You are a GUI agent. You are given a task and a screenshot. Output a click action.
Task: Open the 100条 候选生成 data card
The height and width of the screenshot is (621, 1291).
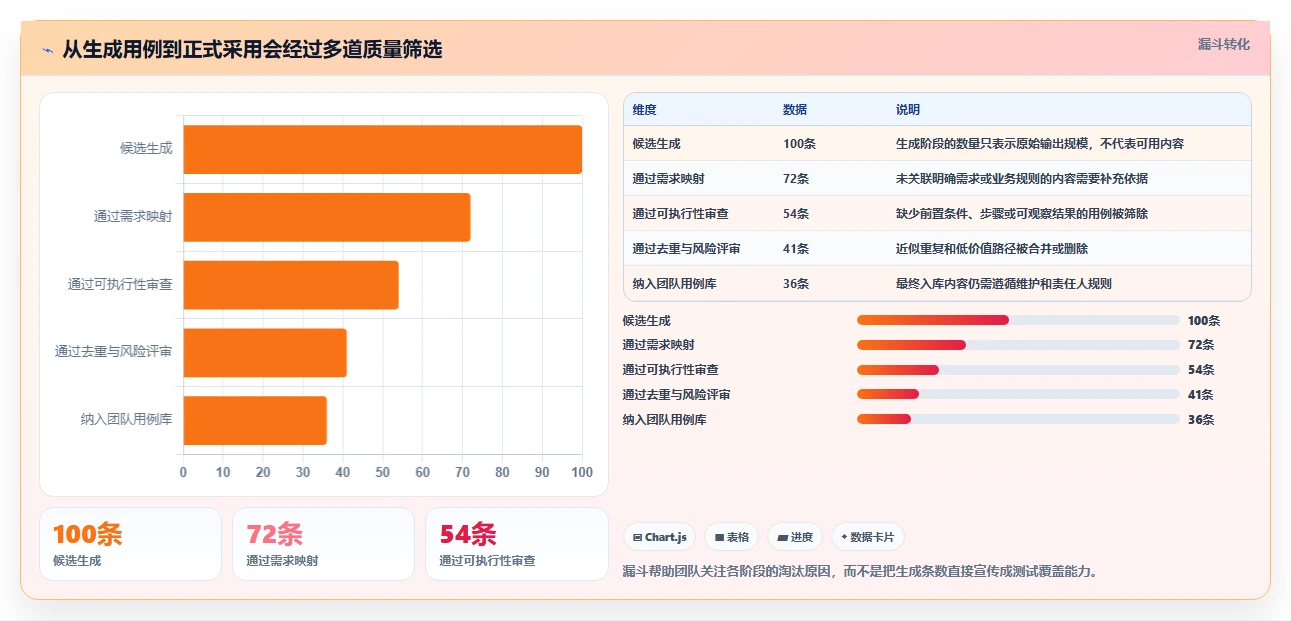(x=130, y=544)
